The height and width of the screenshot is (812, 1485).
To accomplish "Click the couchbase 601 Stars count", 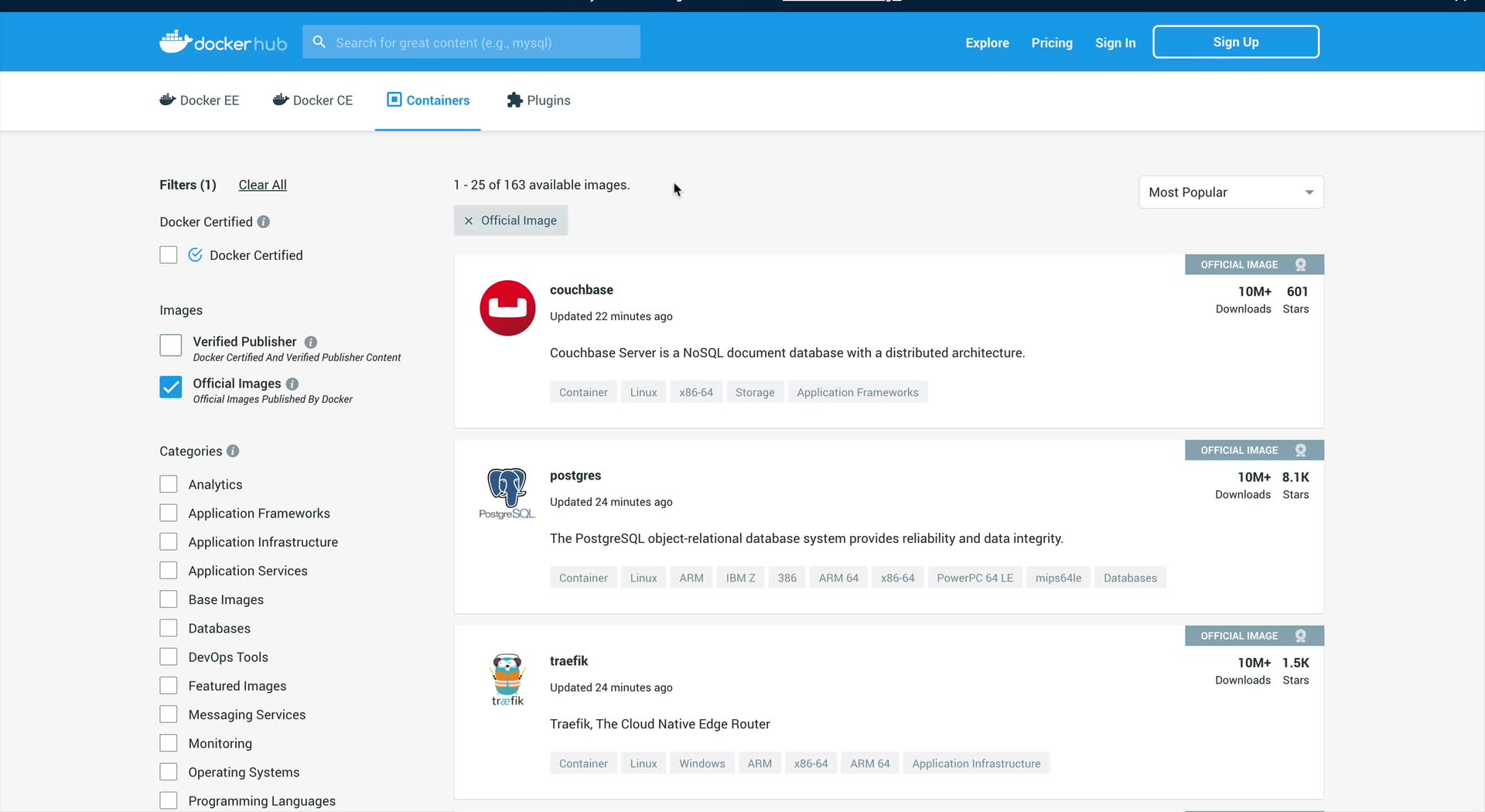I will point(1297,292).
